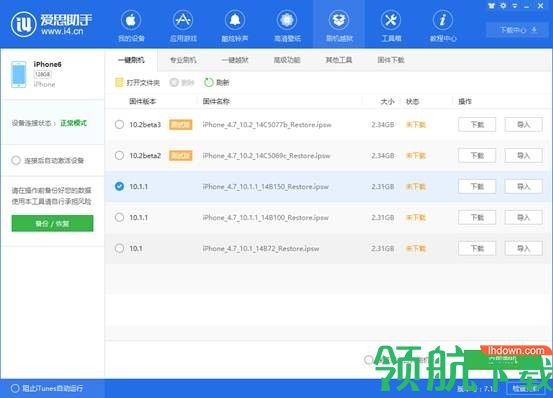Screen dimensions: 553x398
Task: Click the 未下载 status in the 10.2beta3 row
Action: pos(416,124)
